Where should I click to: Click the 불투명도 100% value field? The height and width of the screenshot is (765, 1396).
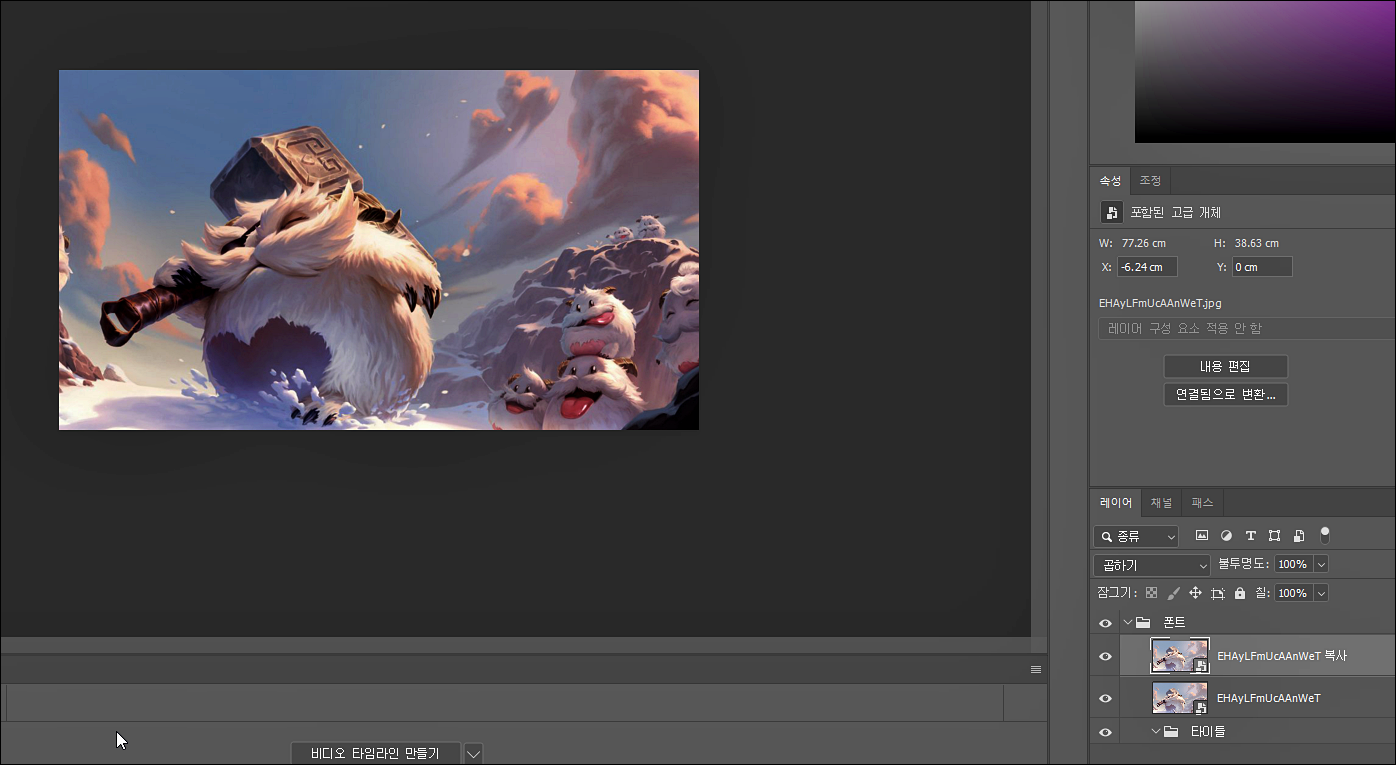1293,565
